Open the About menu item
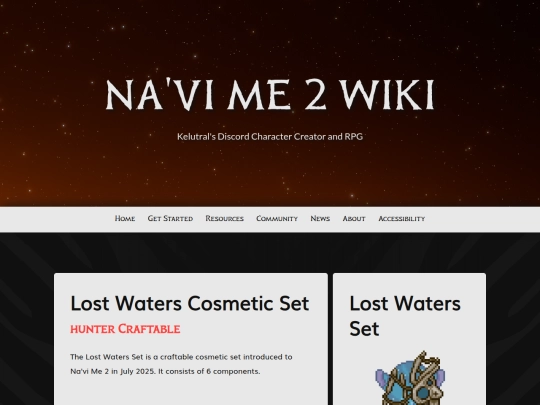This screenshot has width=540, height=405. pos(354,218)
